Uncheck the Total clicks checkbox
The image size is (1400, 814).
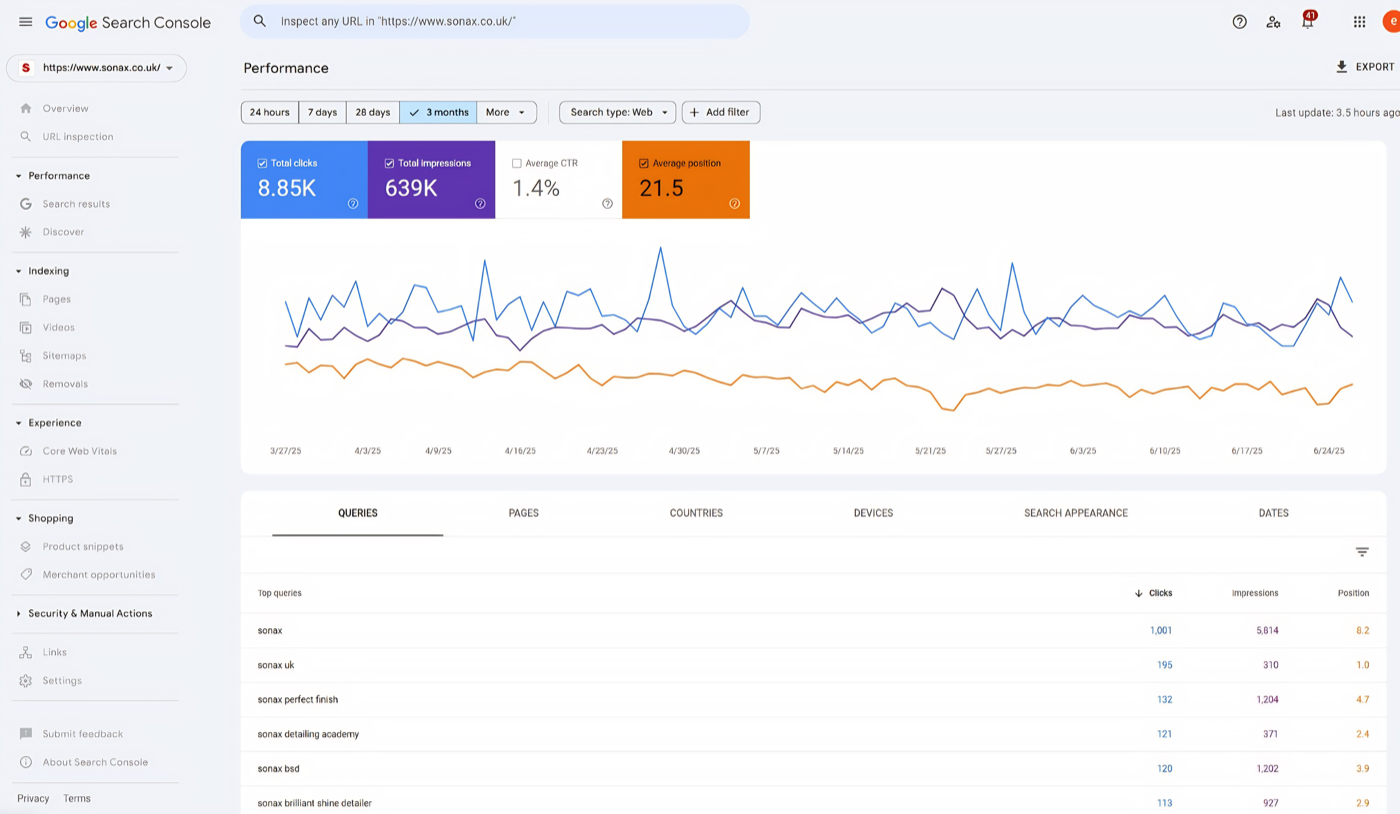point(262,163)
